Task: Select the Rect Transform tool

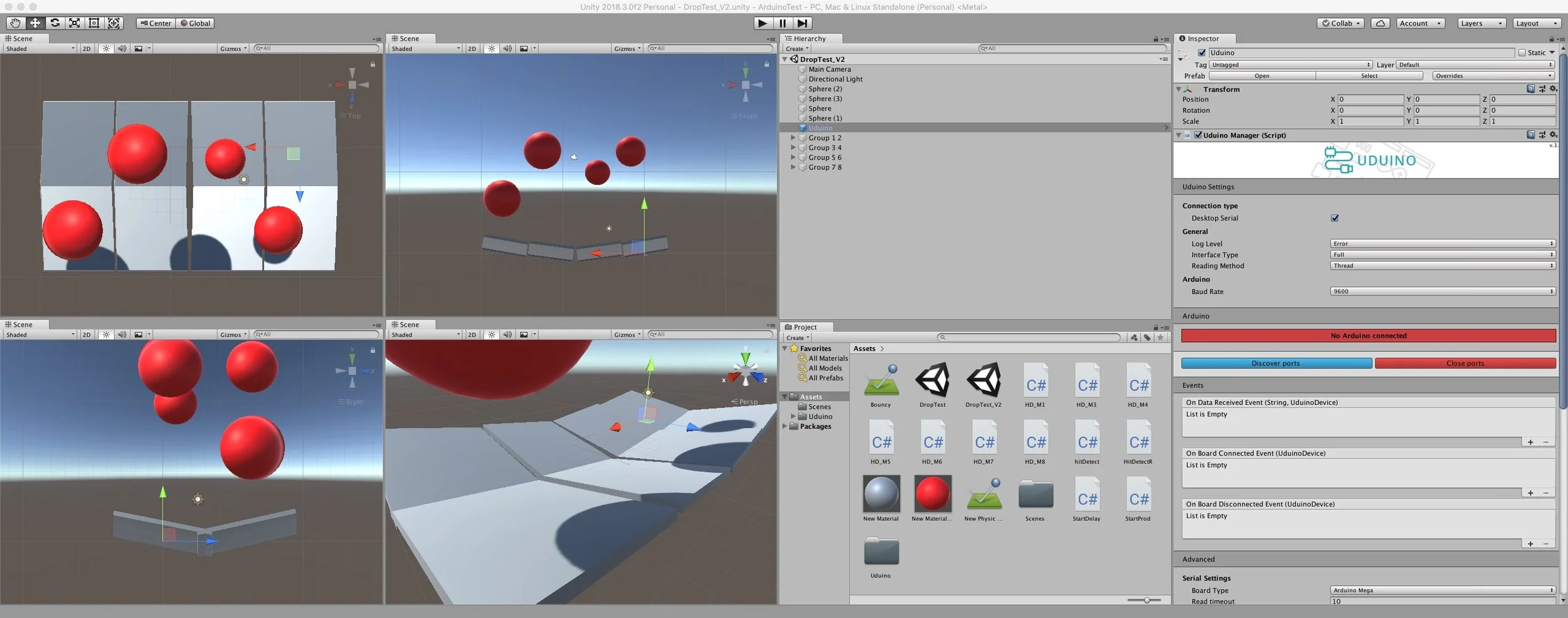Action: tap(94, 23)
